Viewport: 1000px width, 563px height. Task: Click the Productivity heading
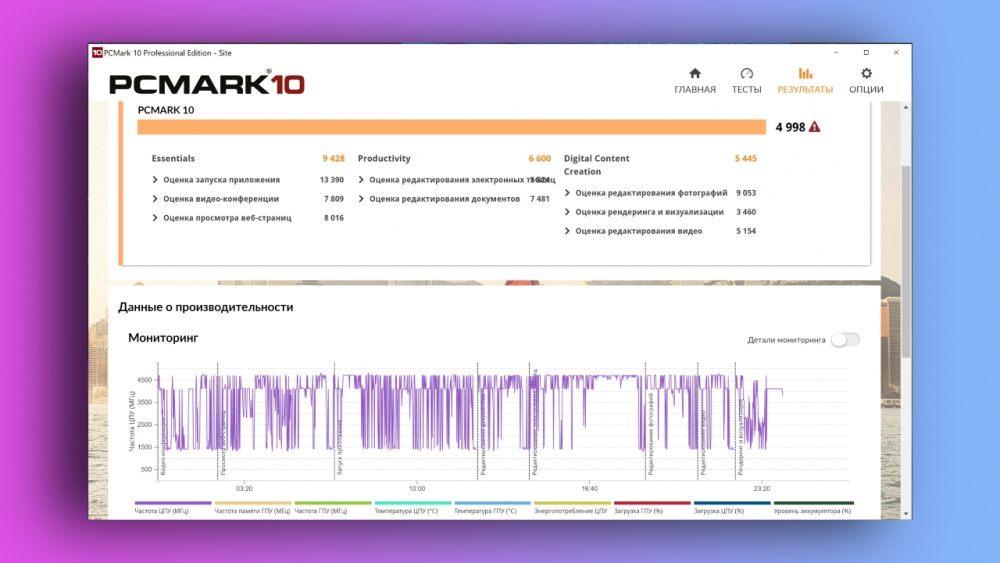384,158
